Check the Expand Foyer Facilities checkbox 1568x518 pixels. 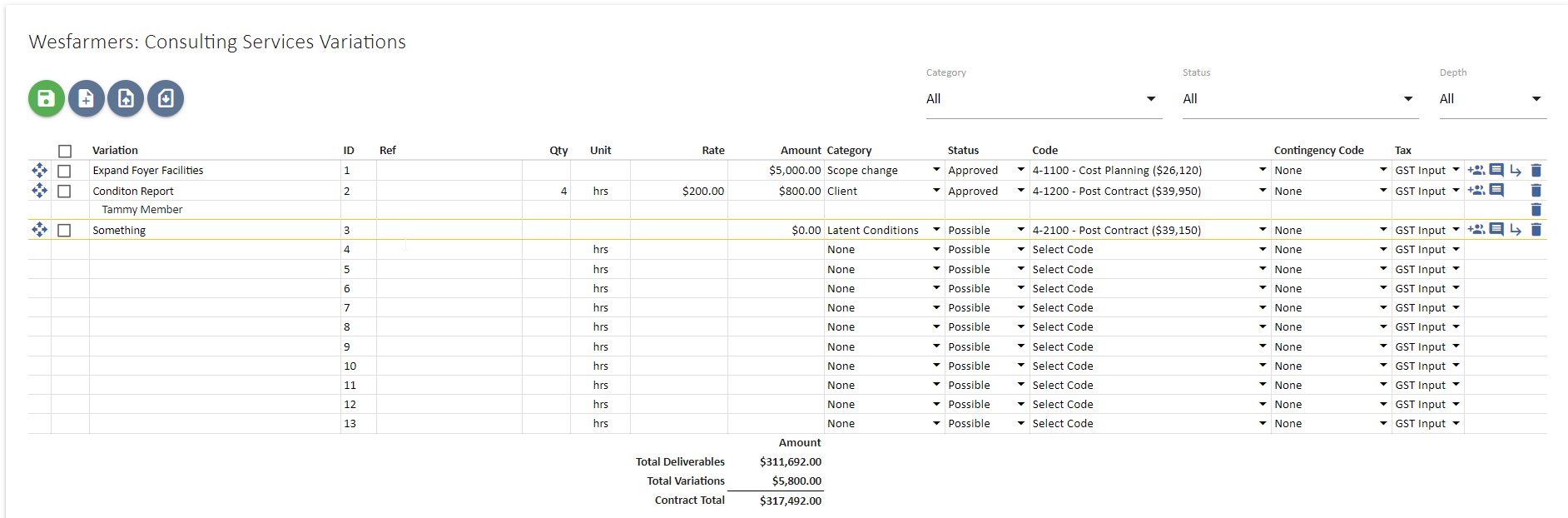65,171
